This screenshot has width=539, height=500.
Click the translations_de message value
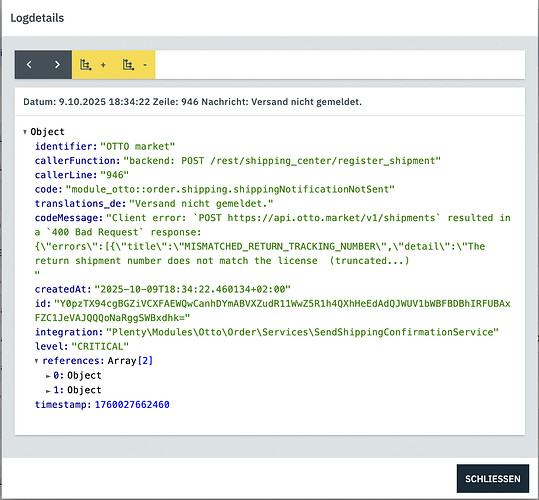[x=201, y=203]
